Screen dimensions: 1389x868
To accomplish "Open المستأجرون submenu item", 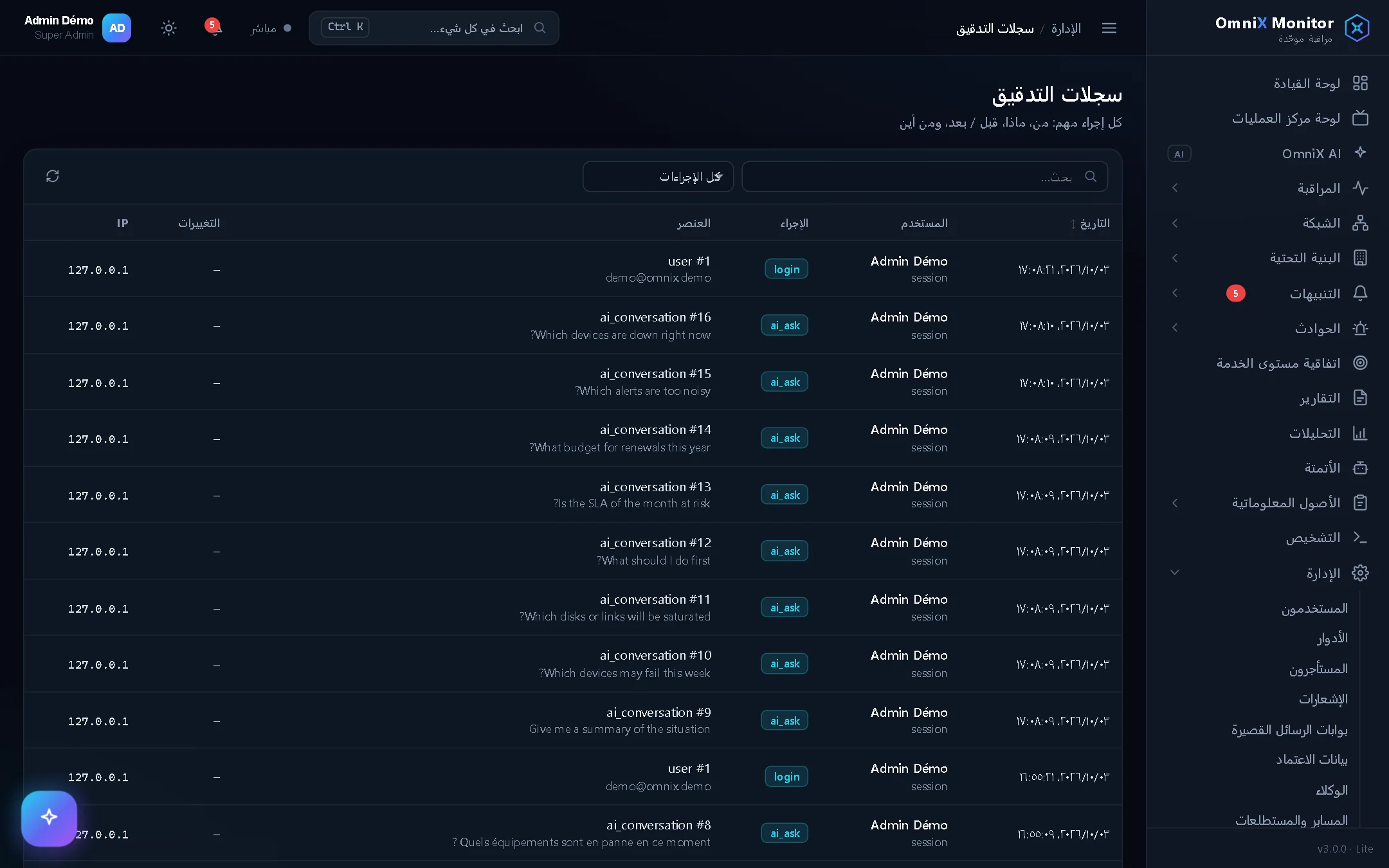I will pos(1318,669).
